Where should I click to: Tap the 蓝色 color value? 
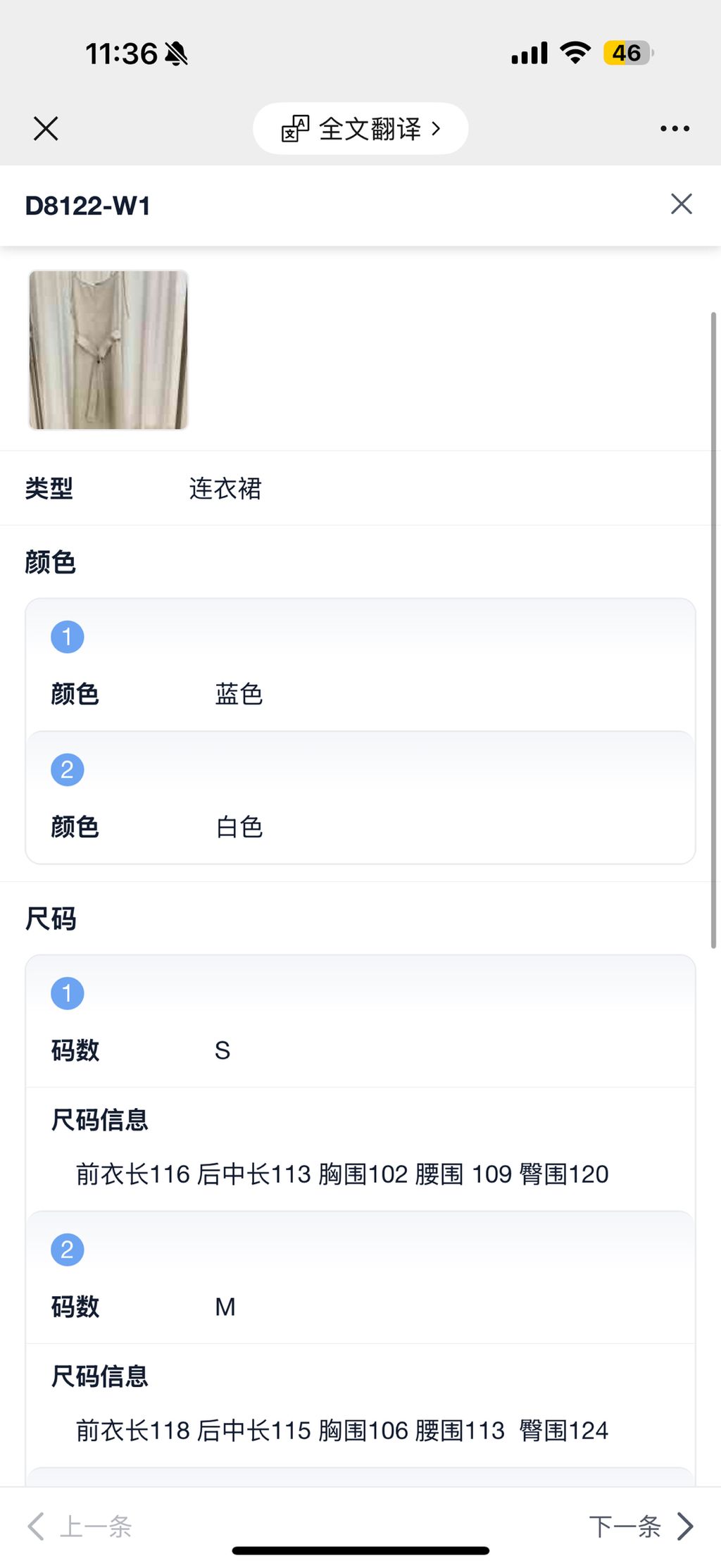point(239,695)
